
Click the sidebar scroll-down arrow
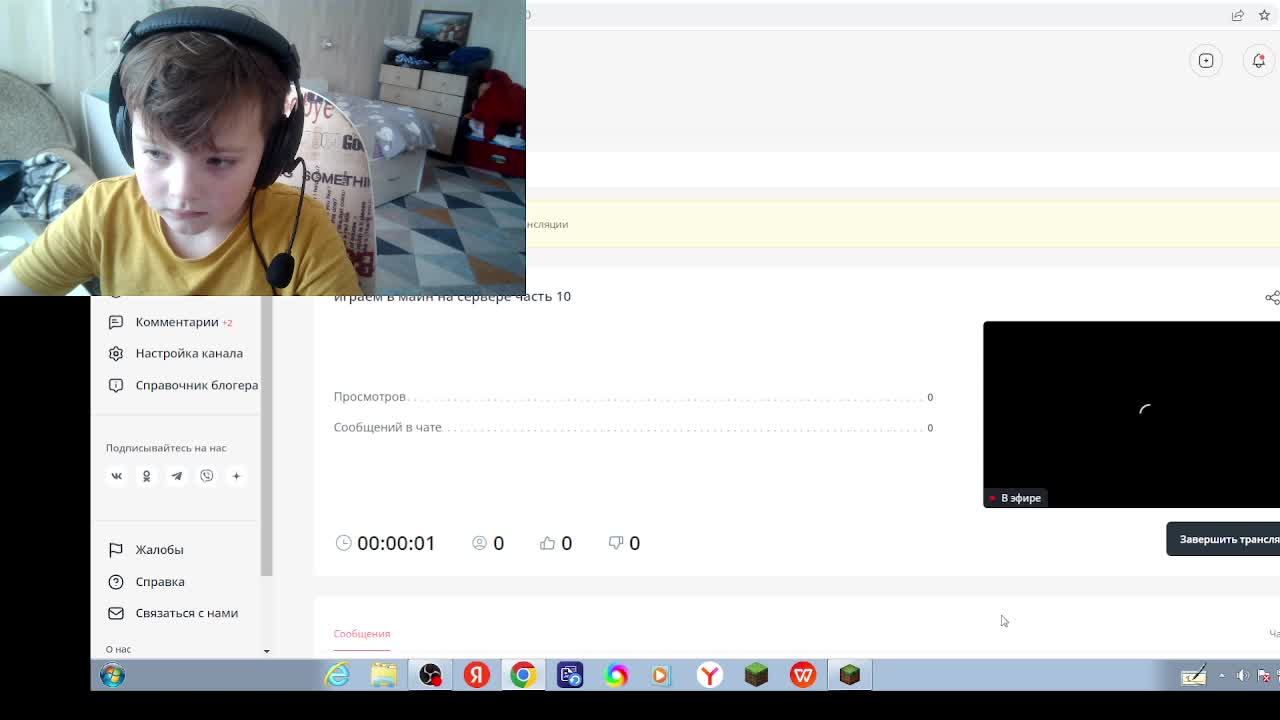266,651
